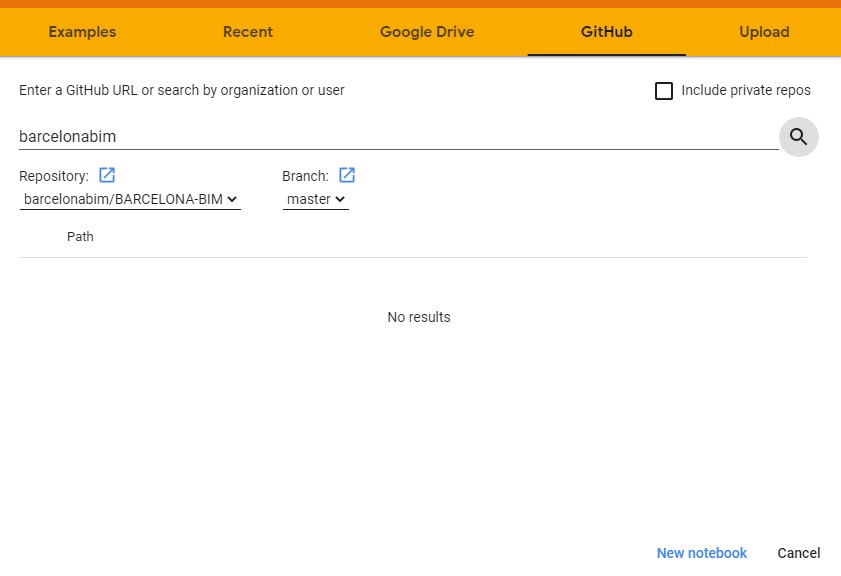Focus the GitHub URL field containing barcelonabim
Screen dimensions: 841x576
click(x=398, y=137)
